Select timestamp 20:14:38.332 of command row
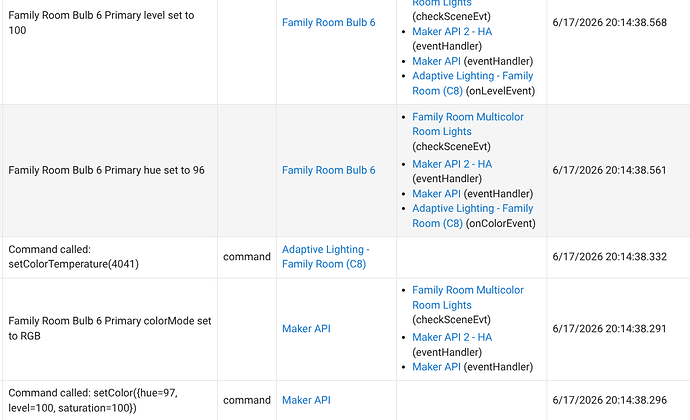This screenshot has width=690, height=420. 609,257
